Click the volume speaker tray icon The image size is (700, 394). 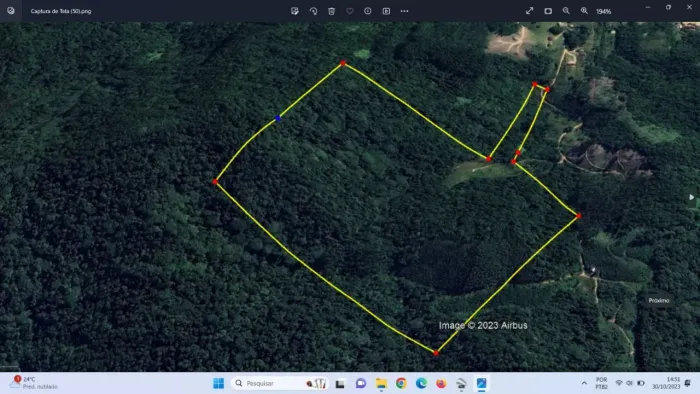(x=629, y=383)
